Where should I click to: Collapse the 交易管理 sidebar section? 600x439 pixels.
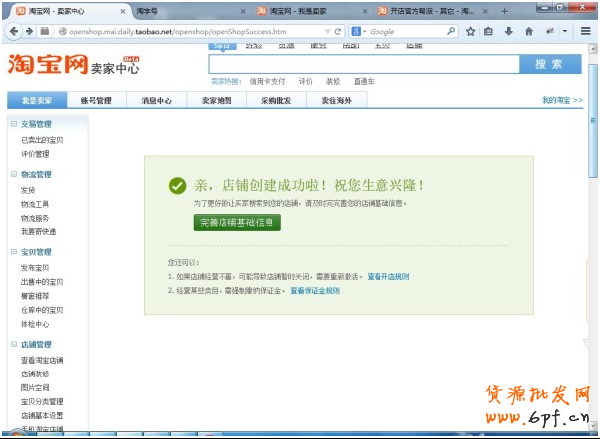pos(15,124)
